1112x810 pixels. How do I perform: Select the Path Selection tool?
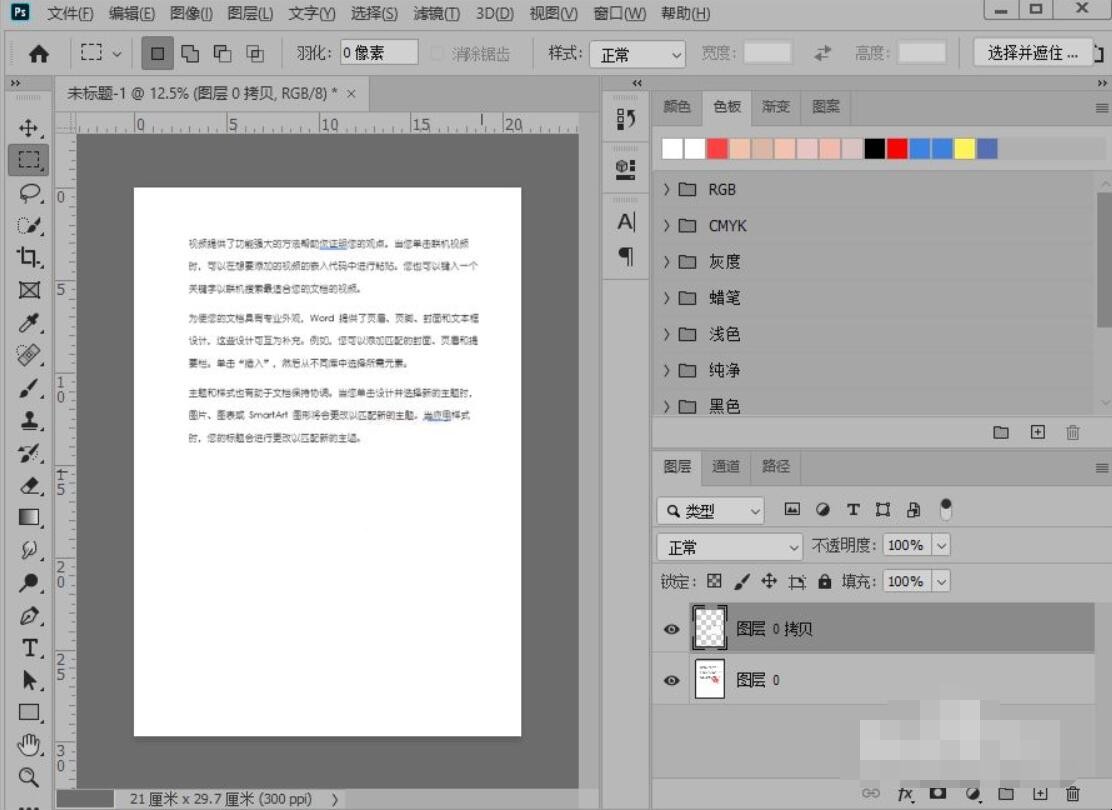[28, 680]
